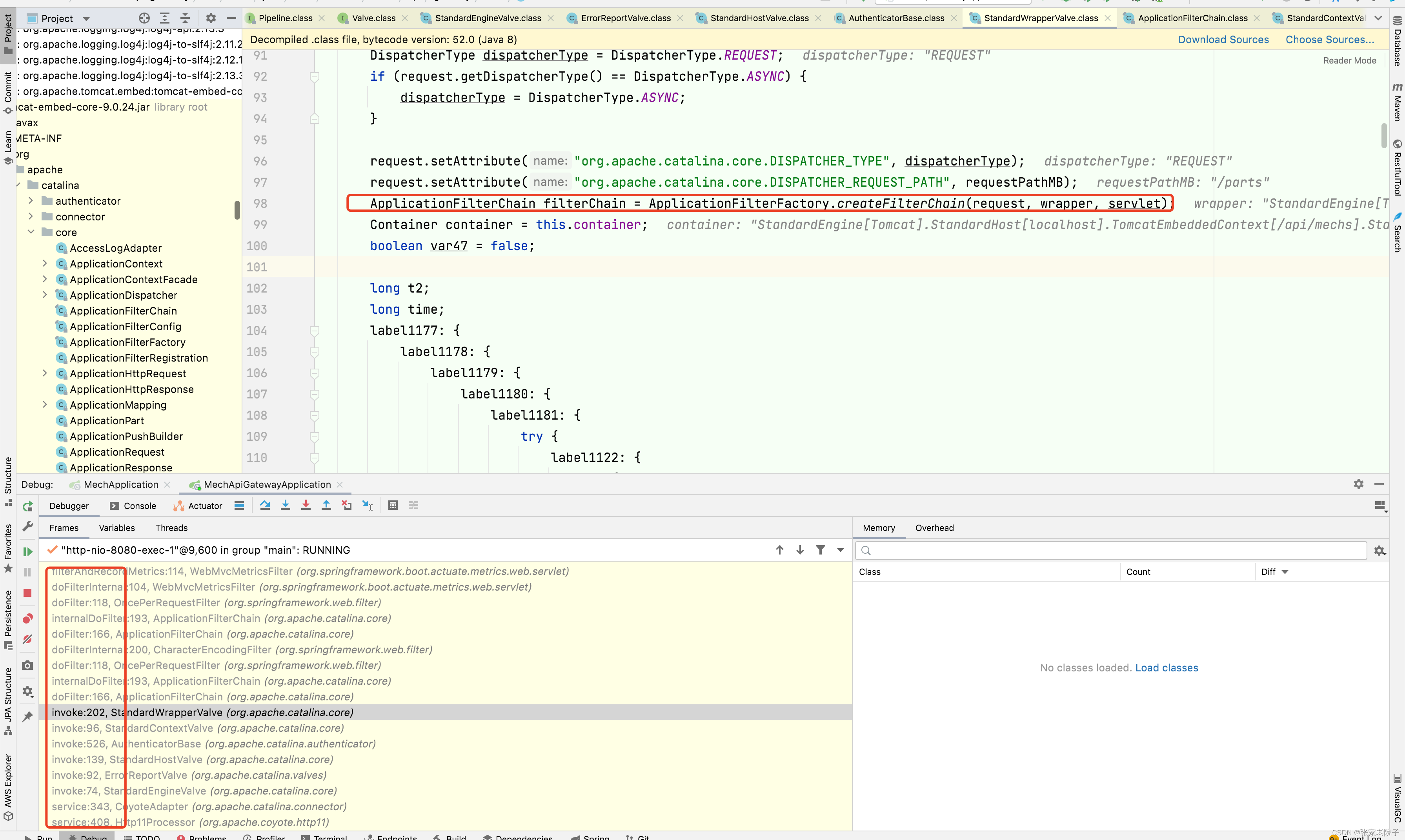This screenshot has width=1405, height=840.
Task: Switch to the Threads tab
Action: click(x=171, y=527)
